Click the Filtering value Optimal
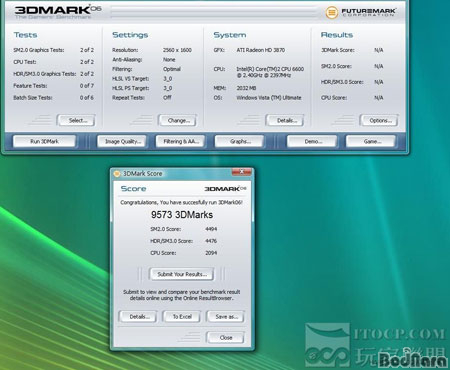Screen dimensions: 450x370 pos(172,69)
